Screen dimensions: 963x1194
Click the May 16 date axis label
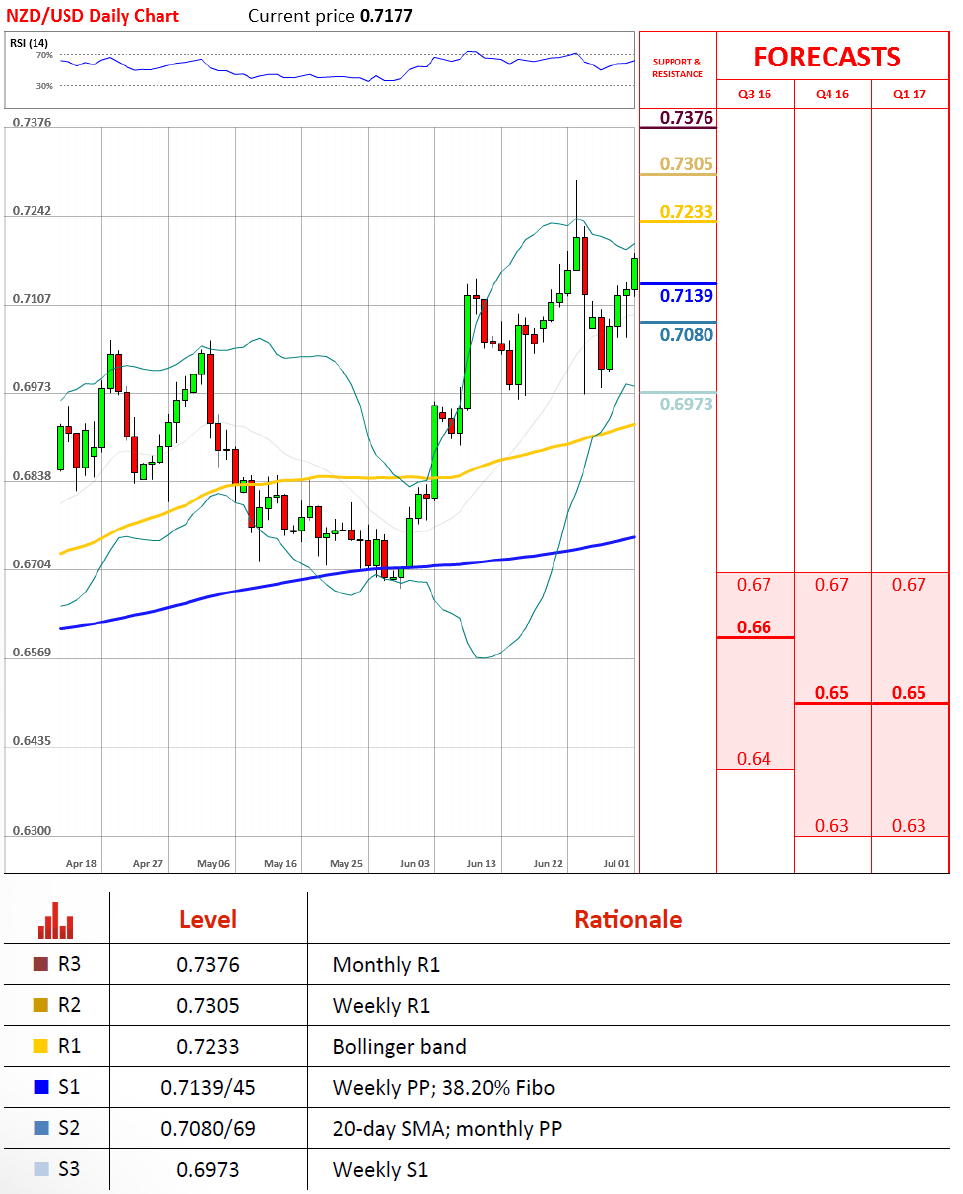point(281,864)
